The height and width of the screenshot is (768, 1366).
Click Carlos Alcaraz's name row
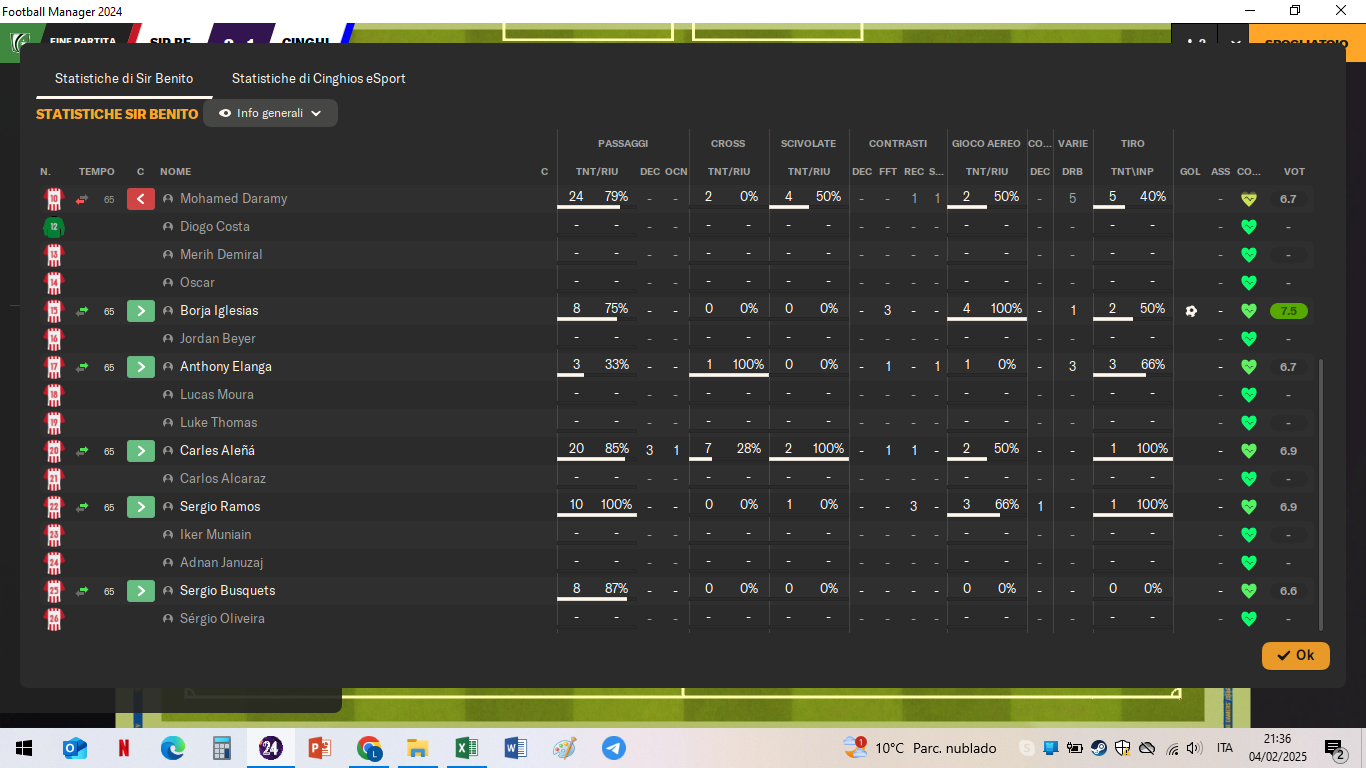coord(223,479)
